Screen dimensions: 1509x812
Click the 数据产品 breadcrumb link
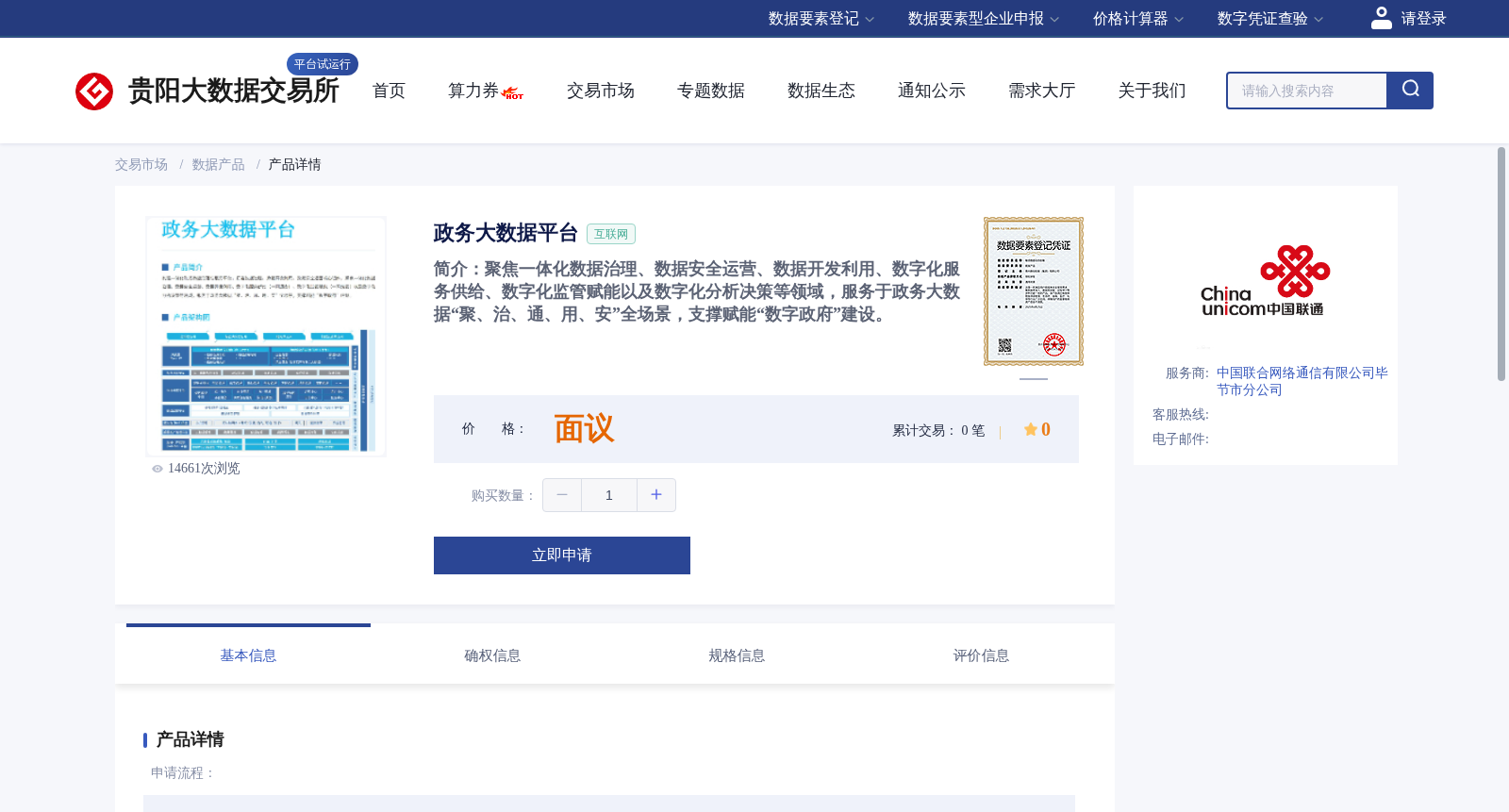click(218, 165)
